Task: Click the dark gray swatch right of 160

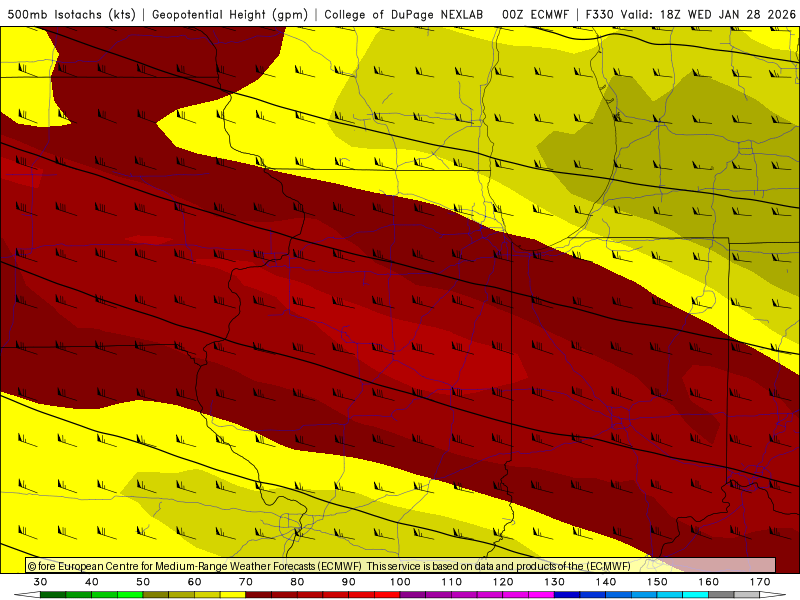Action: tap(721, 595)
